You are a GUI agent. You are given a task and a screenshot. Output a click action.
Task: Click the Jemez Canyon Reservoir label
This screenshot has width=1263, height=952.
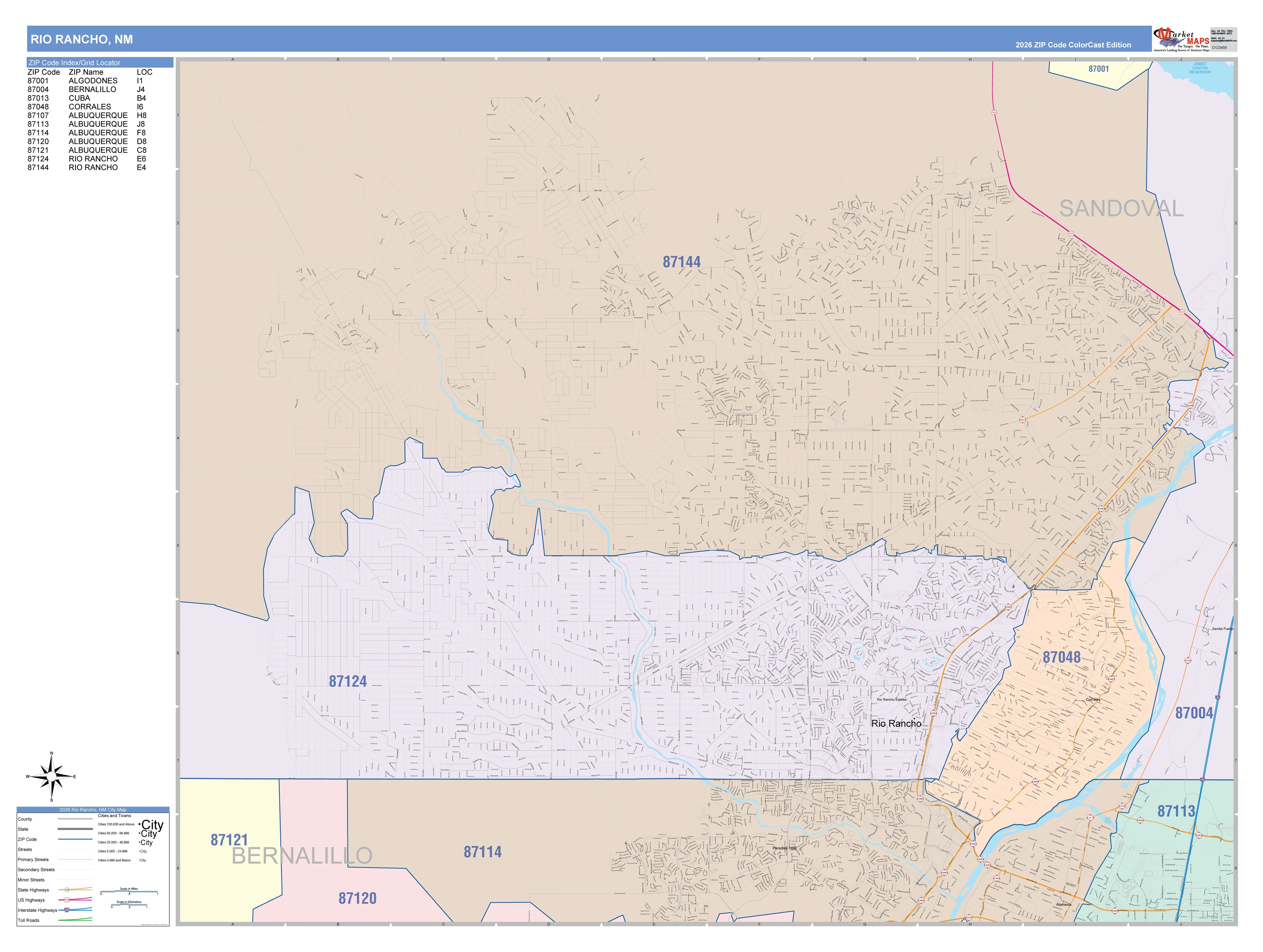click(x=1200, y=68)
